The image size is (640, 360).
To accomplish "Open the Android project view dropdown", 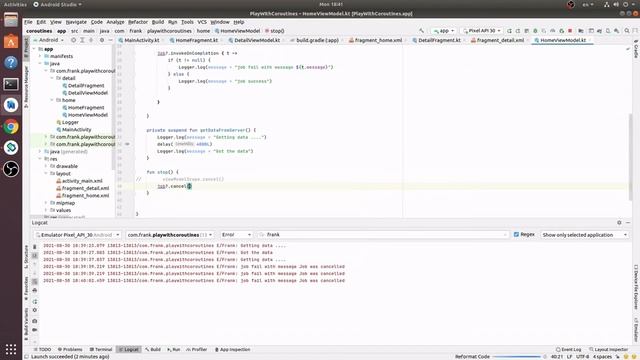I will pyautogui.click(x=49, y=40).
